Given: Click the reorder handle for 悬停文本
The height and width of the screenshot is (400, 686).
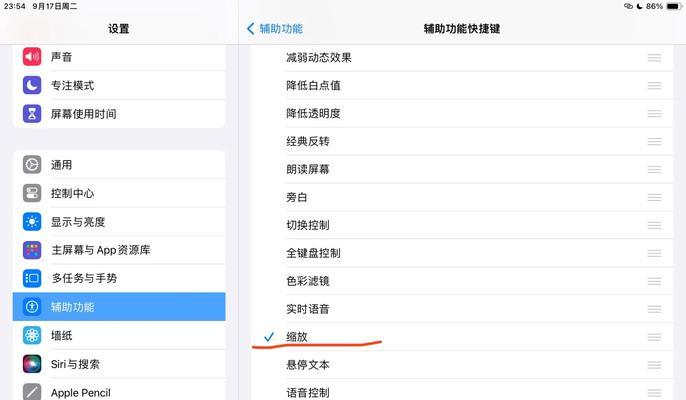Looking at the screenshot, I should pyautogui.click(x=654, y=365).
